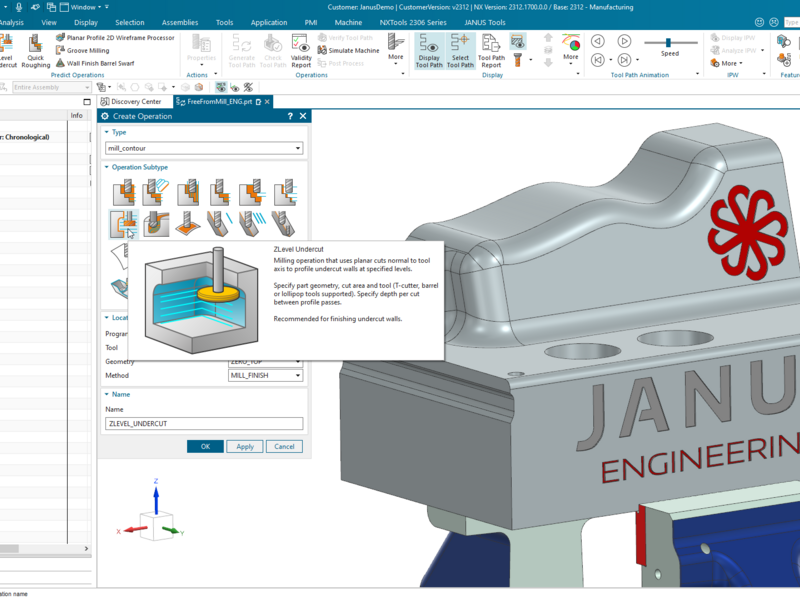The height and width of the screenshot is (600, 800).
Task: Open More in the Display group
Action: pos(571,48)
